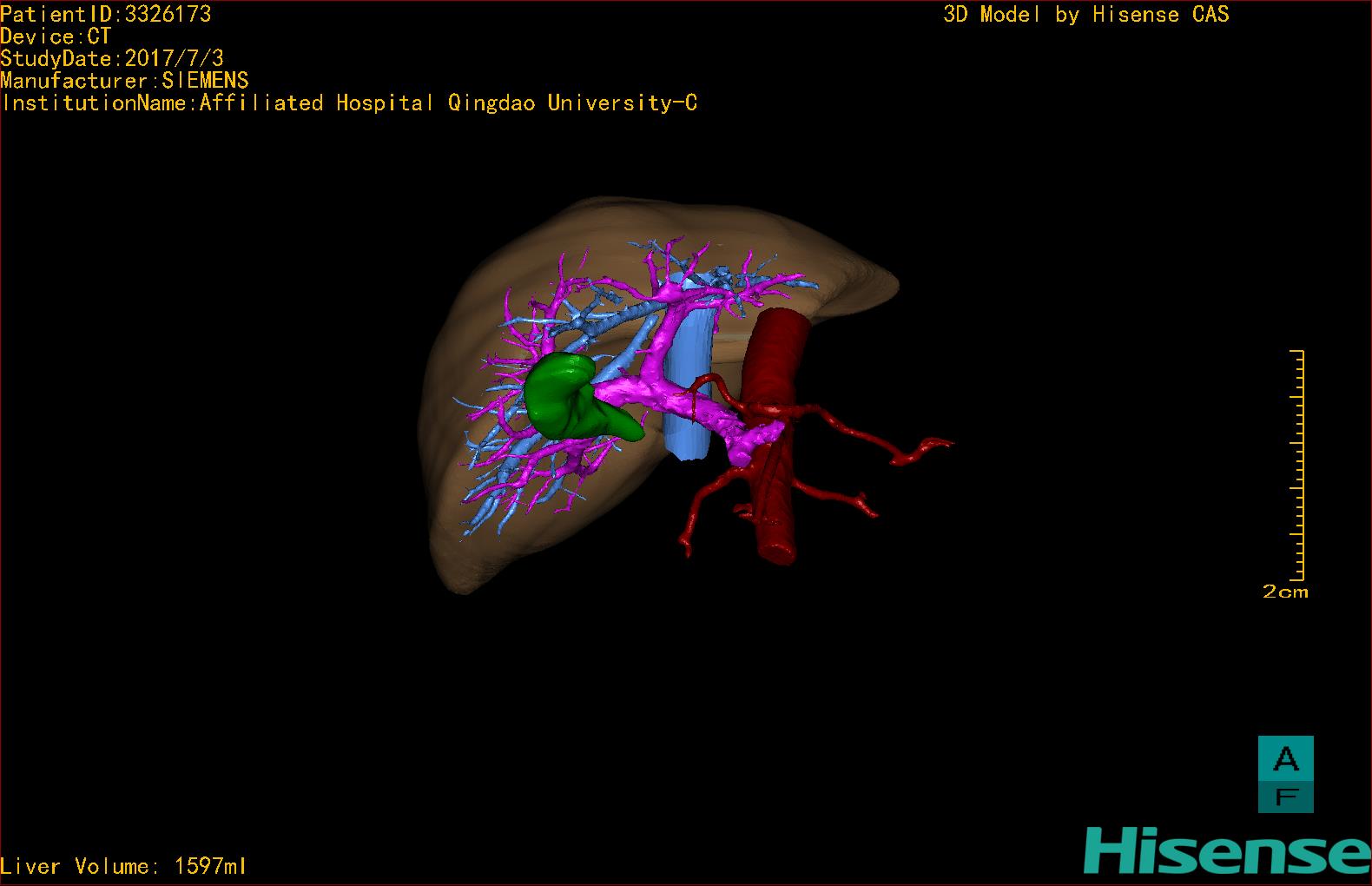Click the InstitutionName Affiliated Hospital Qingdao University text
1372x886 pixels.
(349, 102)
